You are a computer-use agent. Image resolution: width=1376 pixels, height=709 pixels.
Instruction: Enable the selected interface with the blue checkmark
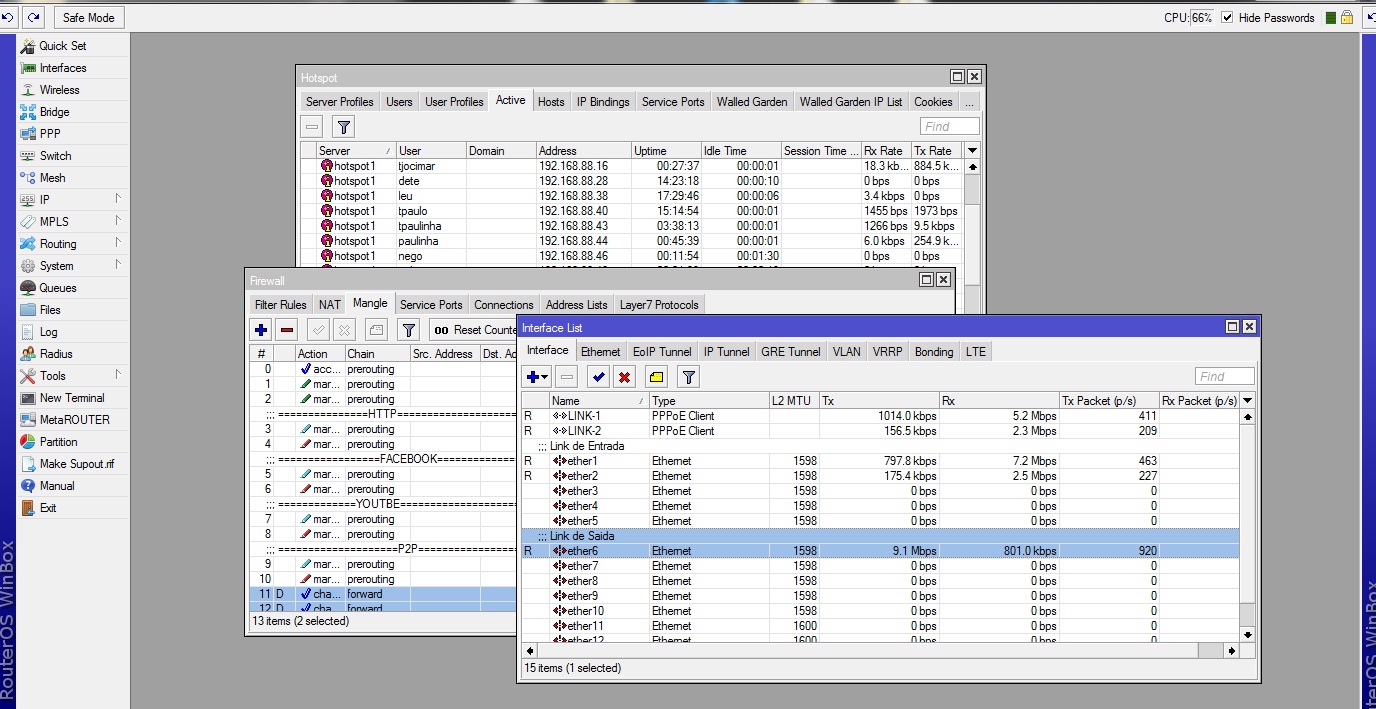pyautogui.click(x=598, y=377)
